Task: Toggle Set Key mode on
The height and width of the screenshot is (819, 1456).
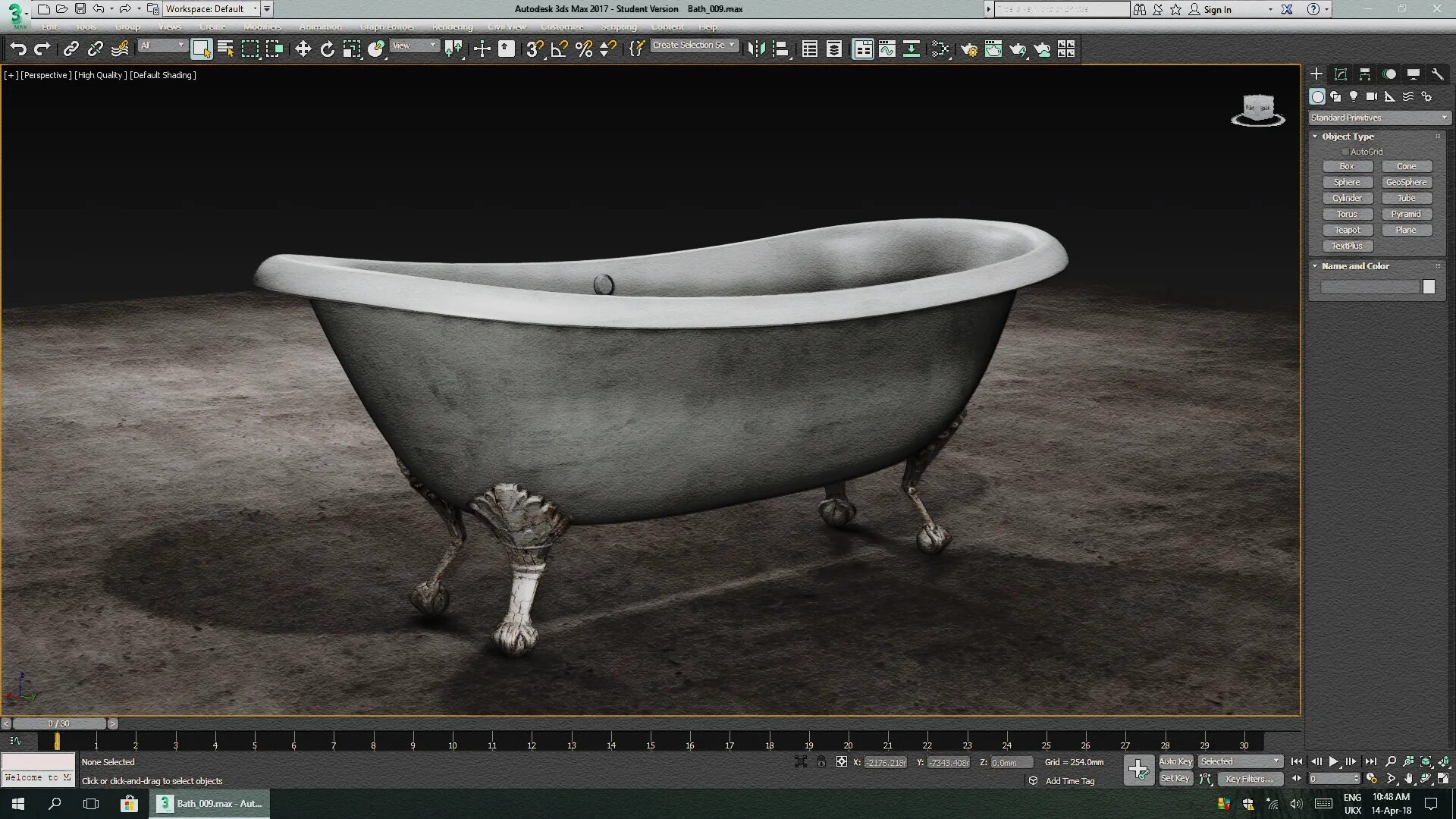Action: 1175,778
